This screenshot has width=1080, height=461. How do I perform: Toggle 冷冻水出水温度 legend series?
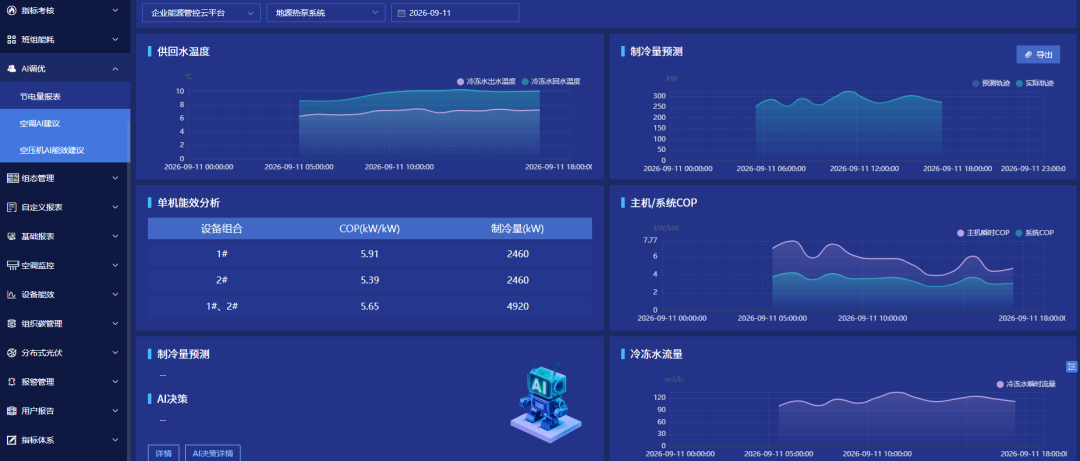click(x=486, y=81)
